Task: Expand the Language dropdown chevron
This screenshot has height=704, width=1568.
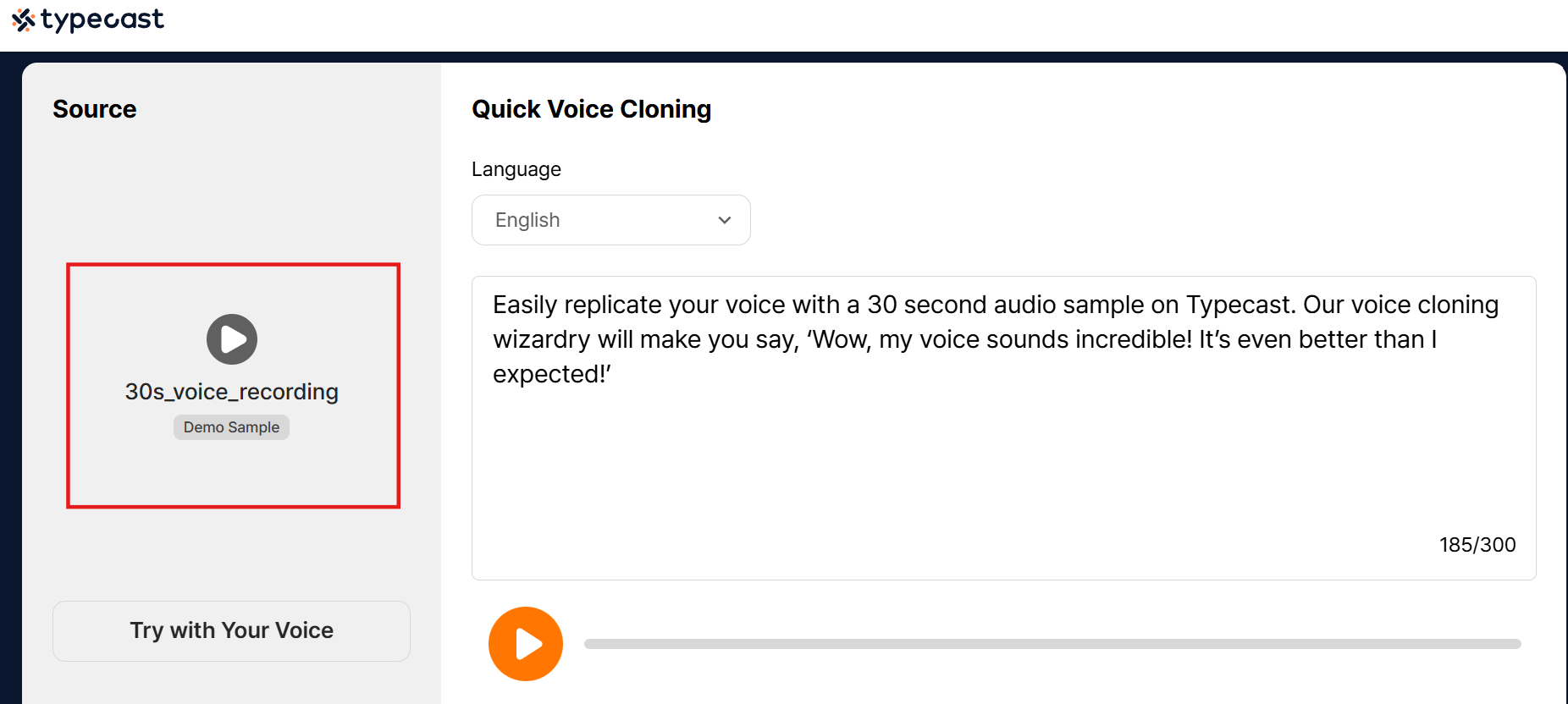Action: (725, 220)
